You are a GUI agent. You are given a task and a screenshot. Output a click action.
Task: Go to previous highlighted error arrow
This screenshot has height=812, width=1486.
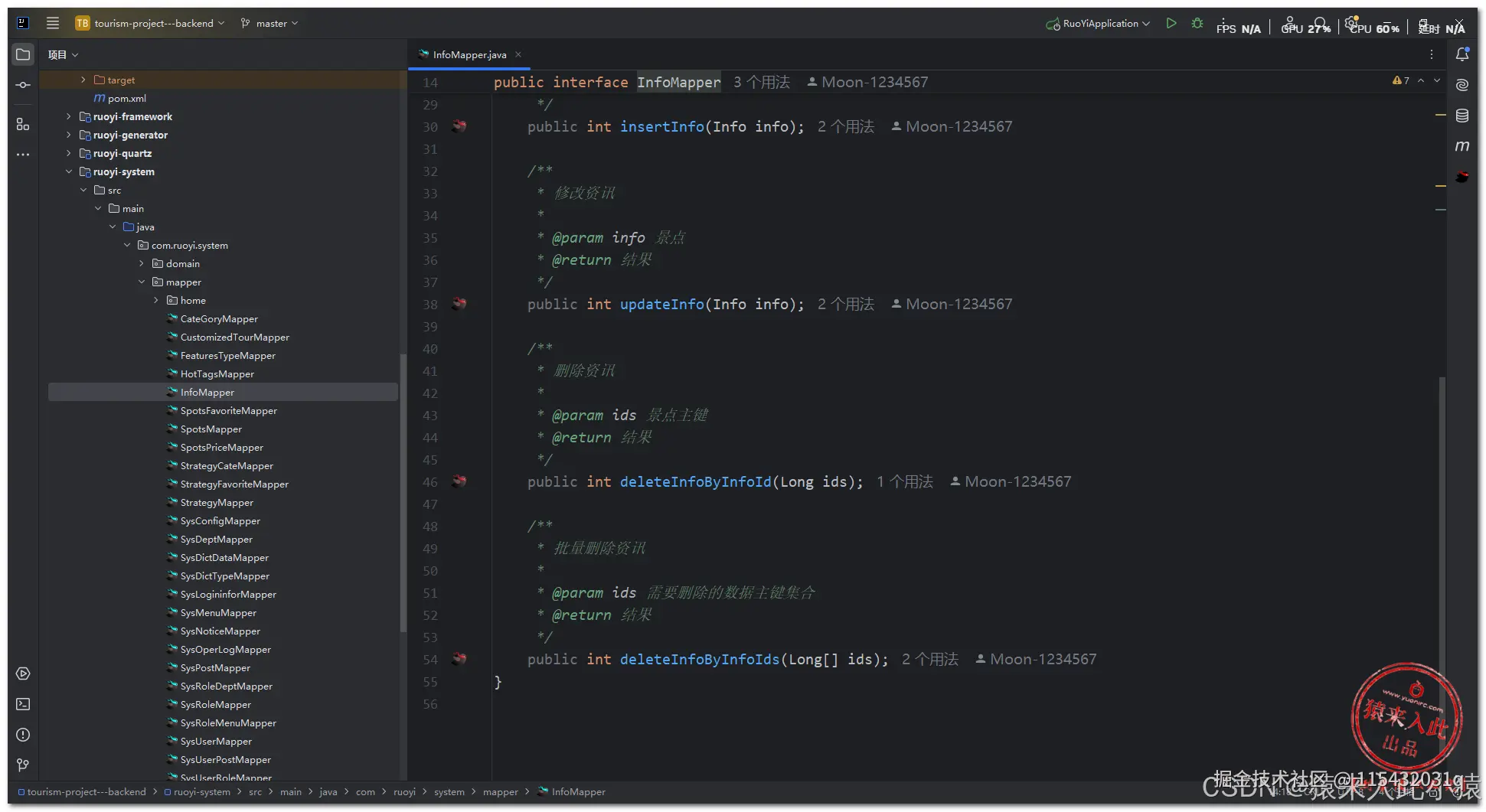[x=1421, y=80]
